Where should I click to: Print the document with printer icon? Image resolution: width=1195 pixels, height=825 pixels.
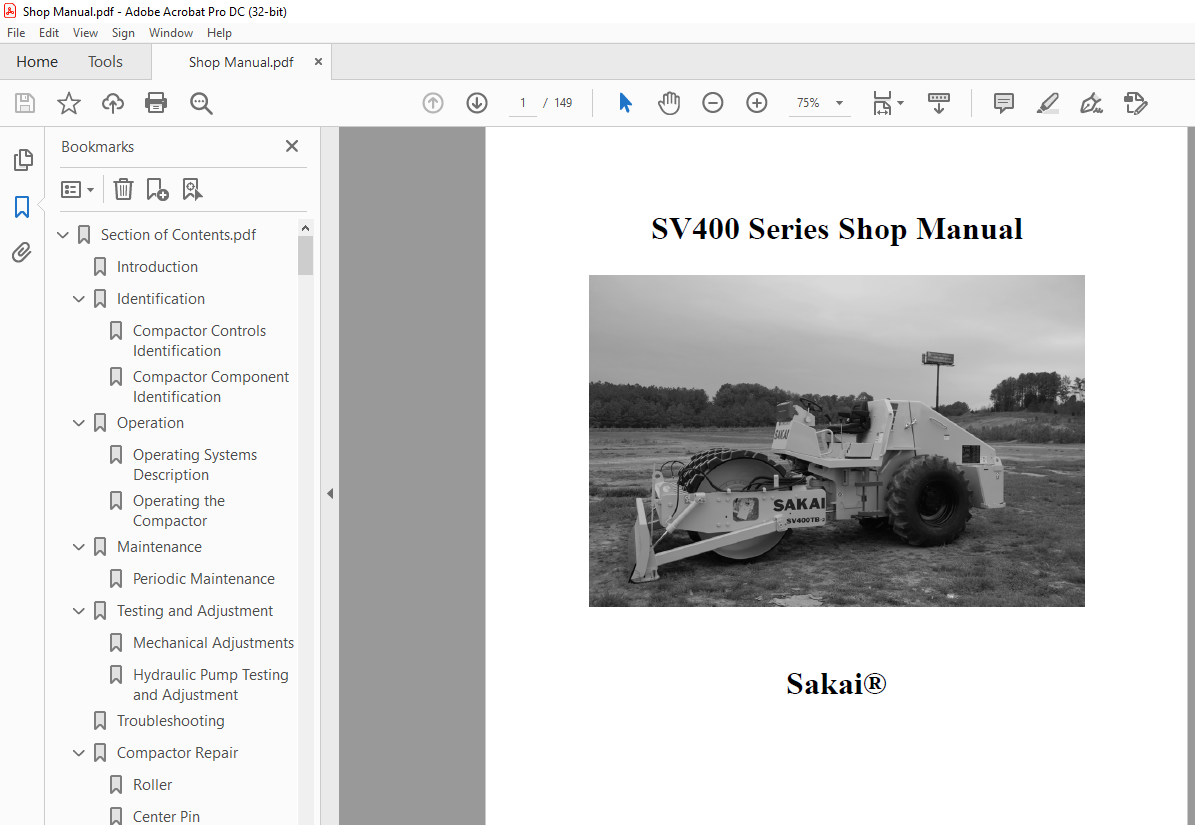[x=156, y=103]
